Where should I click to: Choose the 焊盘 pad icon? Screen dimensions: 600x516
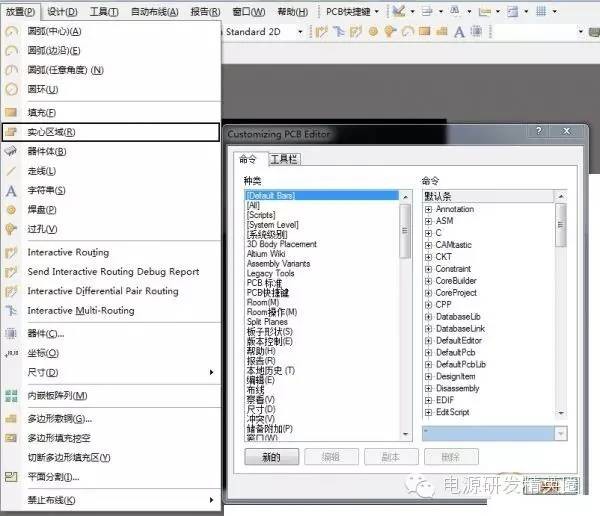click(x=12, y=210)
